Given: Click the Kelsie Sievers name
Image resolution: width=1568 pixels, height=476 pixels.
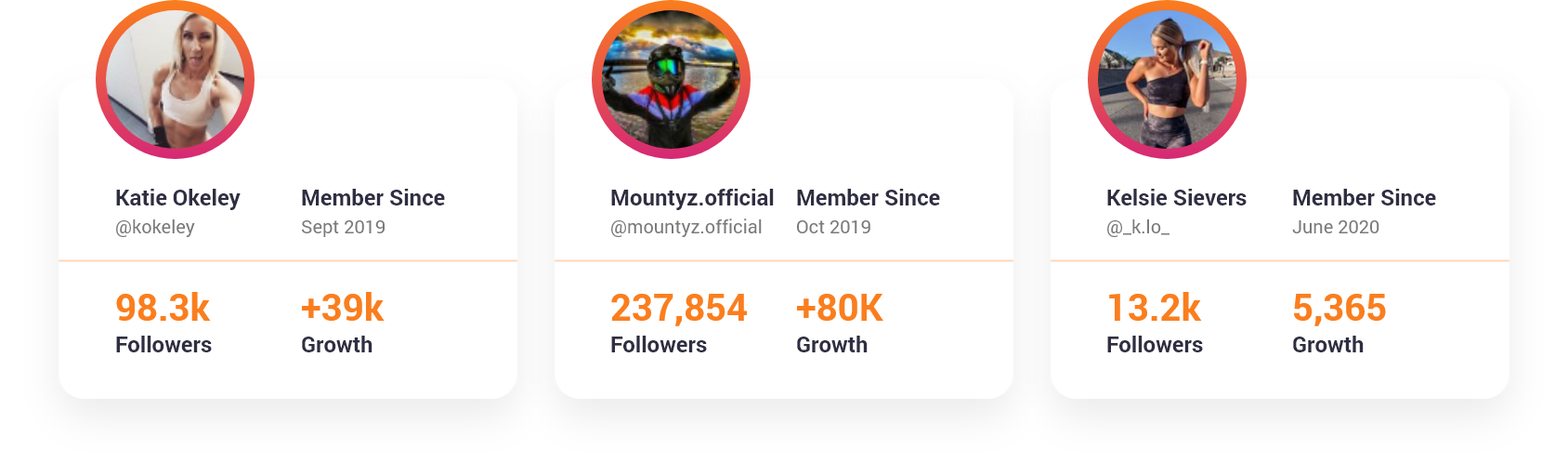Looking at the screenshot, I should coord(1176,198).
